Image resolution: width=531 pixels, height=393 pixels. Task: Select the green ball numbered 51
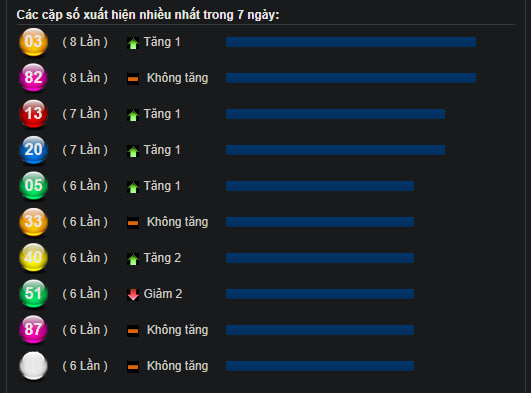click(33, 294)
